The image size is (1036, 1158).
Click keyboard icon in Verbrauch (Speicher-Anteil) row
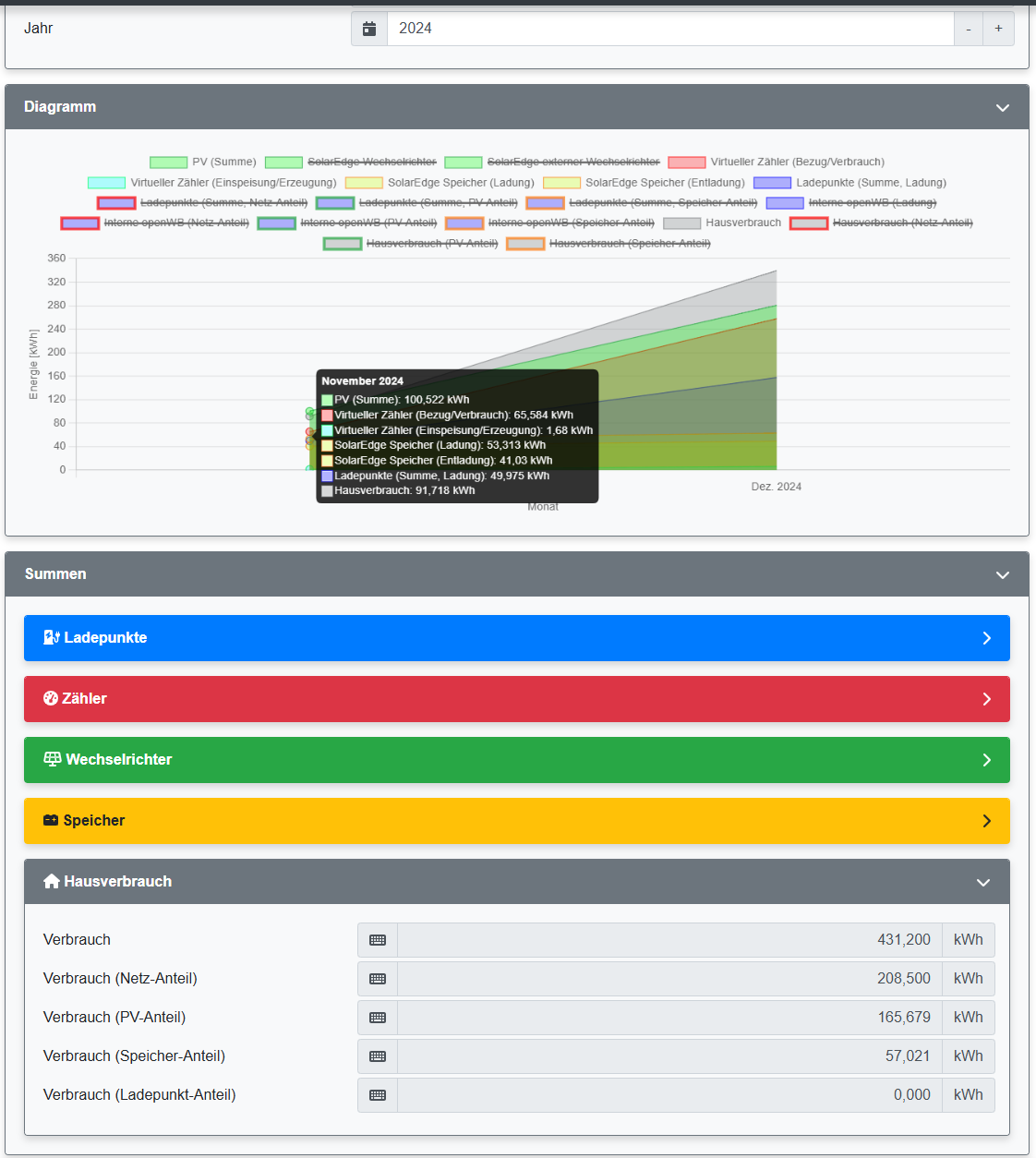coord(378,1056)
